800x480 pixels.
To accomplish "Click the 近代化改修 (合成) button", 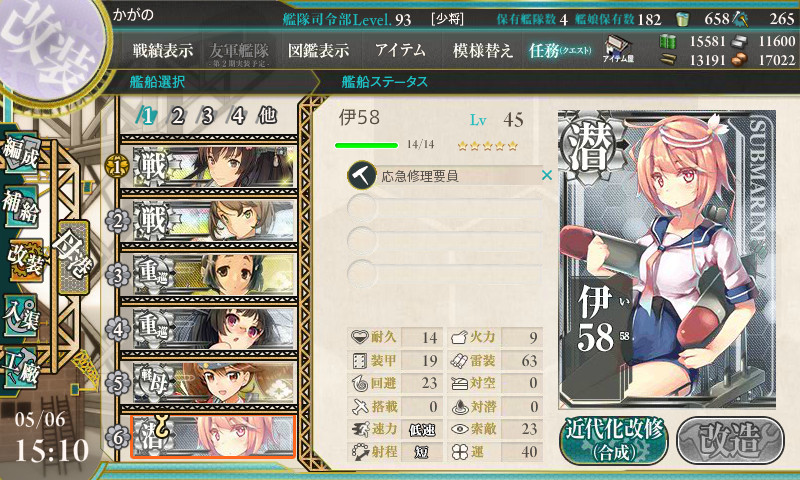I will (614, 440).
